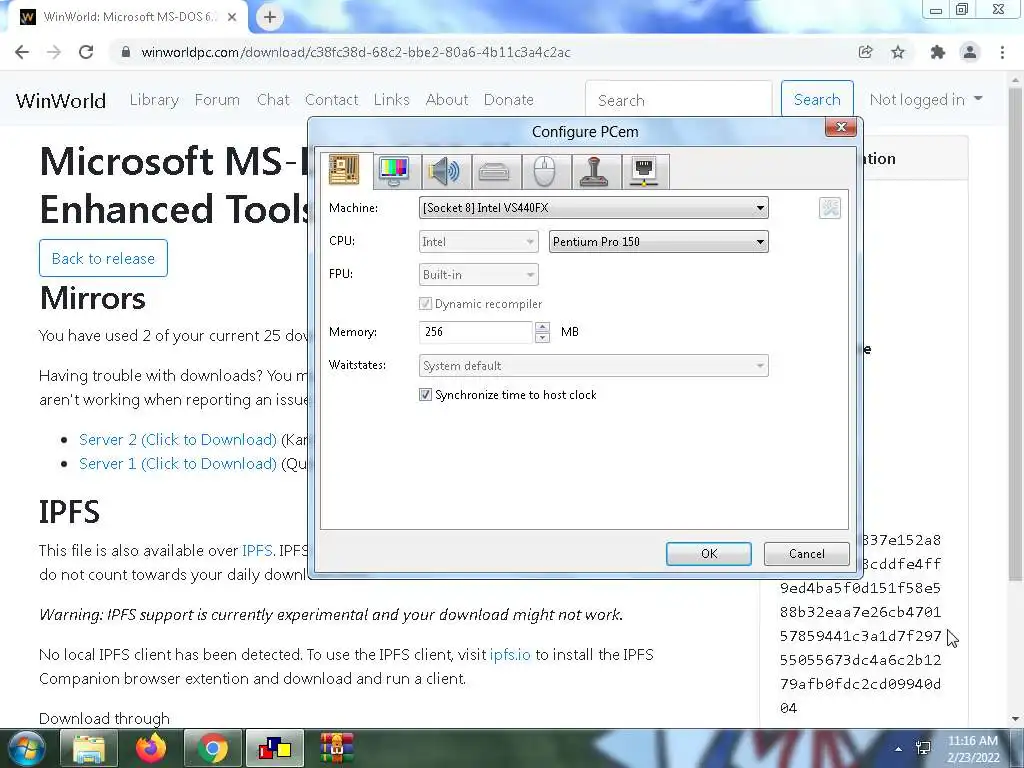Click the Chrome address bar URL
1024x768 pixels.
[x=356, y=52]
